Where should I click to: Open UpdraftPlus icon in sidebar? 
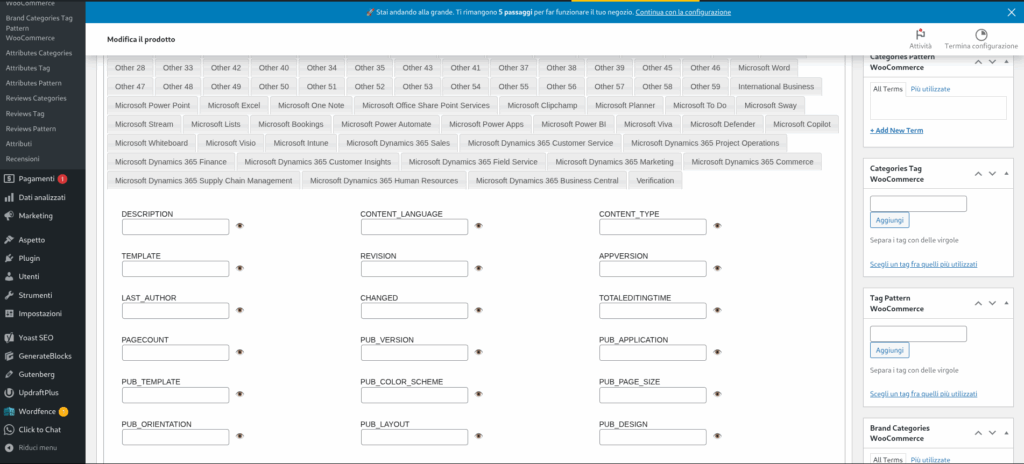9,393
